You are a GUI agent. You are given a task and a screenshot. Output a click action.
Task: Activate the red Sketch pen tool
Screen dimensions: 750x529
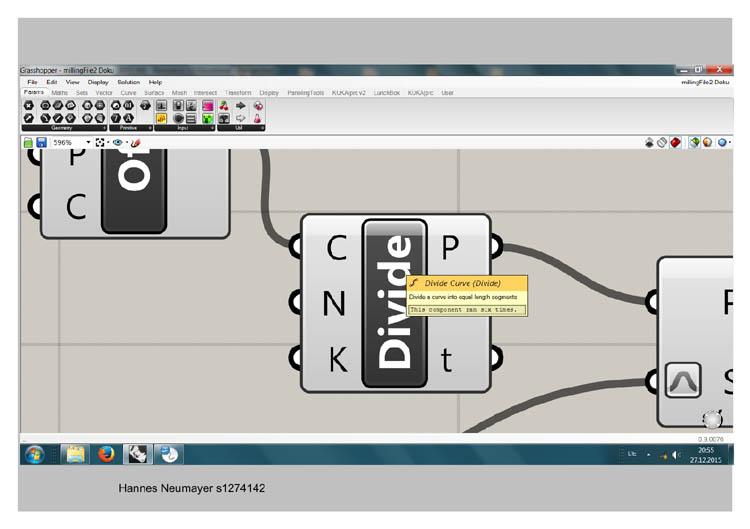(x=136, y=143)
